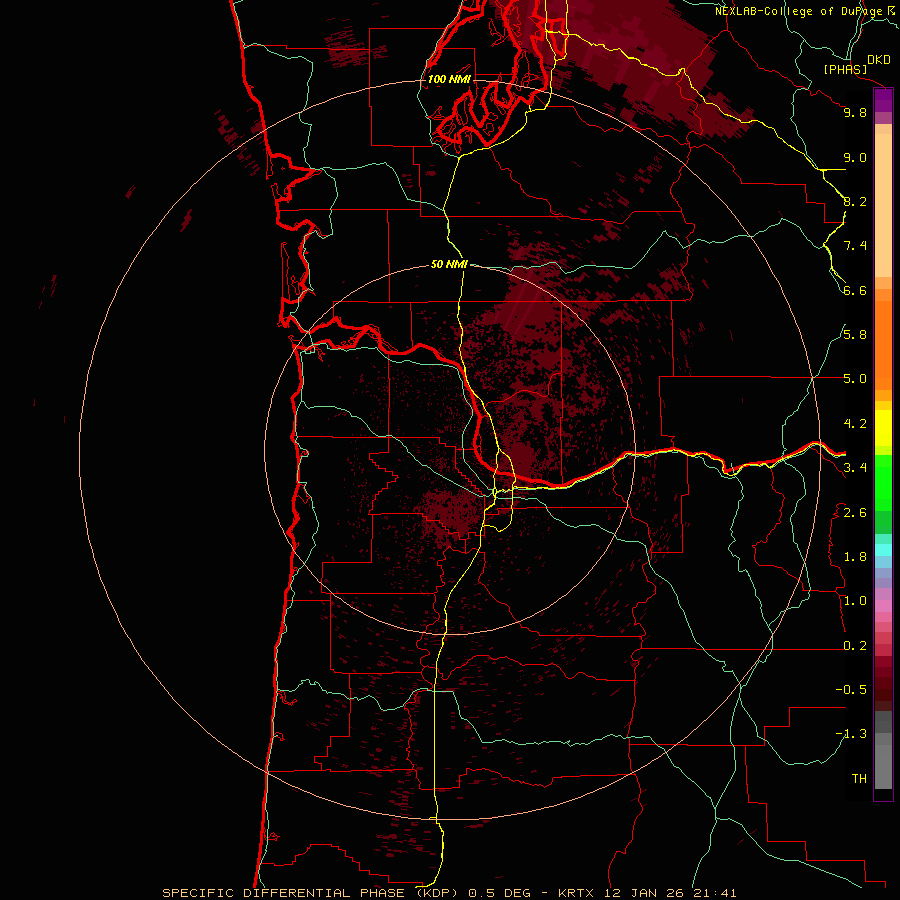Click the 9.0 scale value
This screenshot has width=900, height=900.
[x=855, y=157]
